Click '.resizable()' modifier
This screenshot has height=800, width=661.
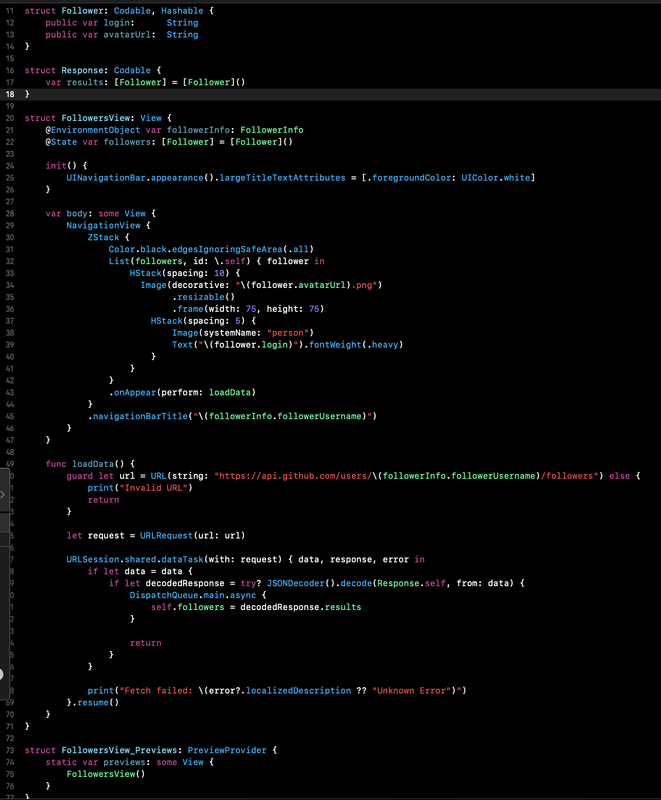204,297
